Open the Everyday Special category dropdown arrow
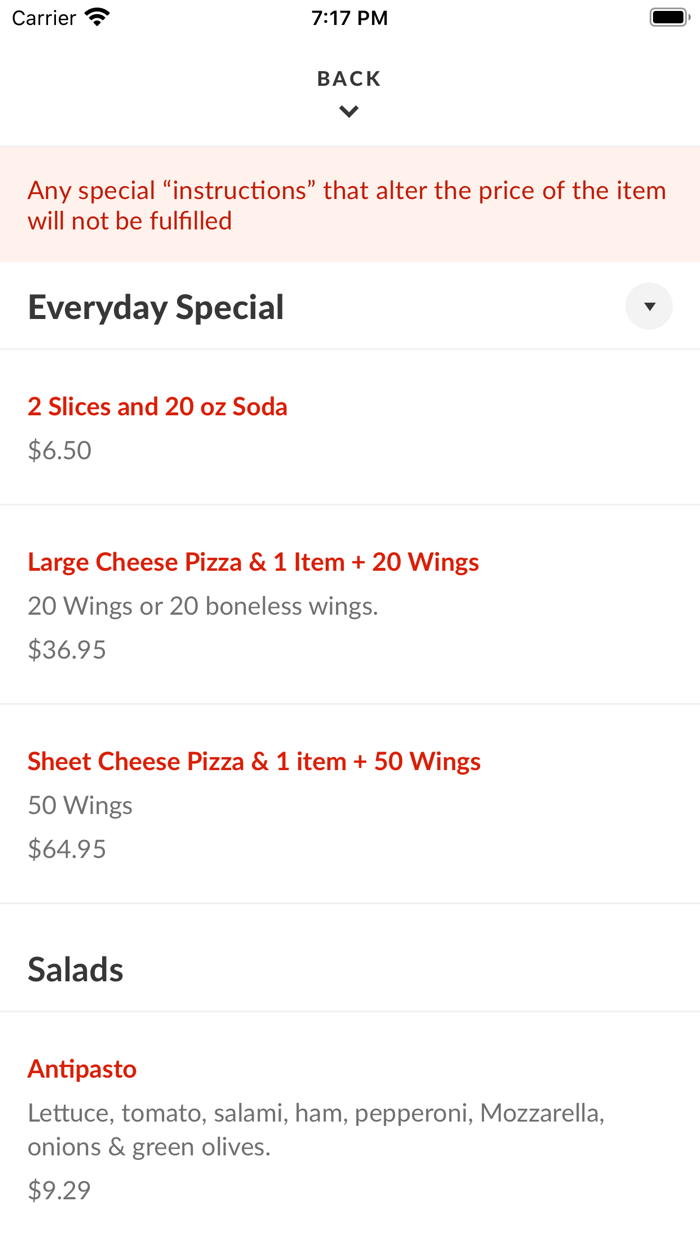Screen dimensions: 700x1244 (649, 306)
